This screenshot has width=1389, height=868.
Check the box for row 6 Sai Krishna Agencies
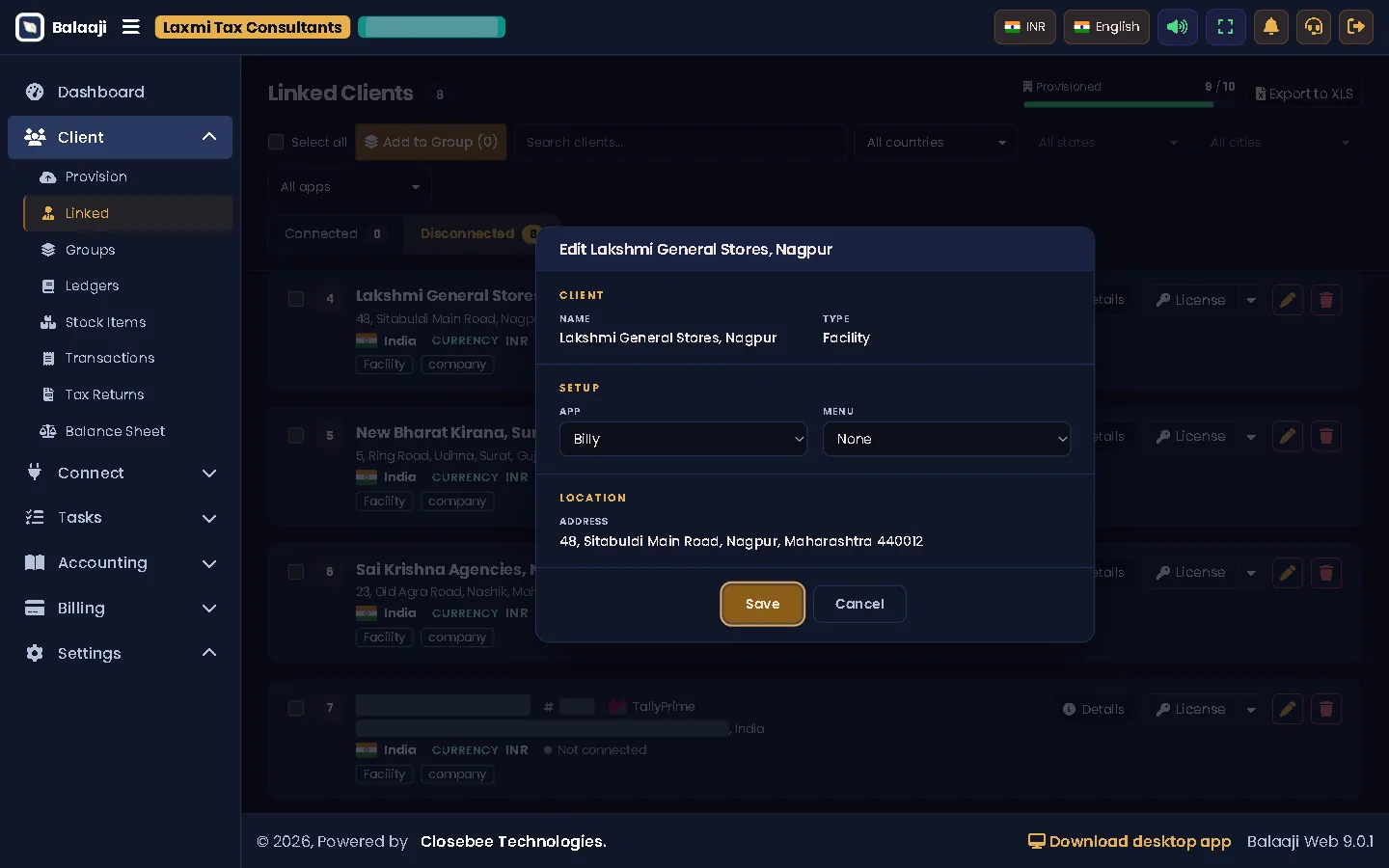(x=296, y=572)
